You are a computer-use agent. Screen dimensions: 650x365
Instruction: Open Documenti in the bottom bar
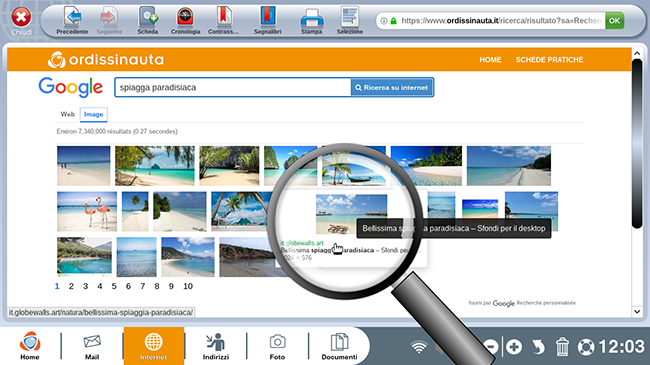[x=339, y=346]
